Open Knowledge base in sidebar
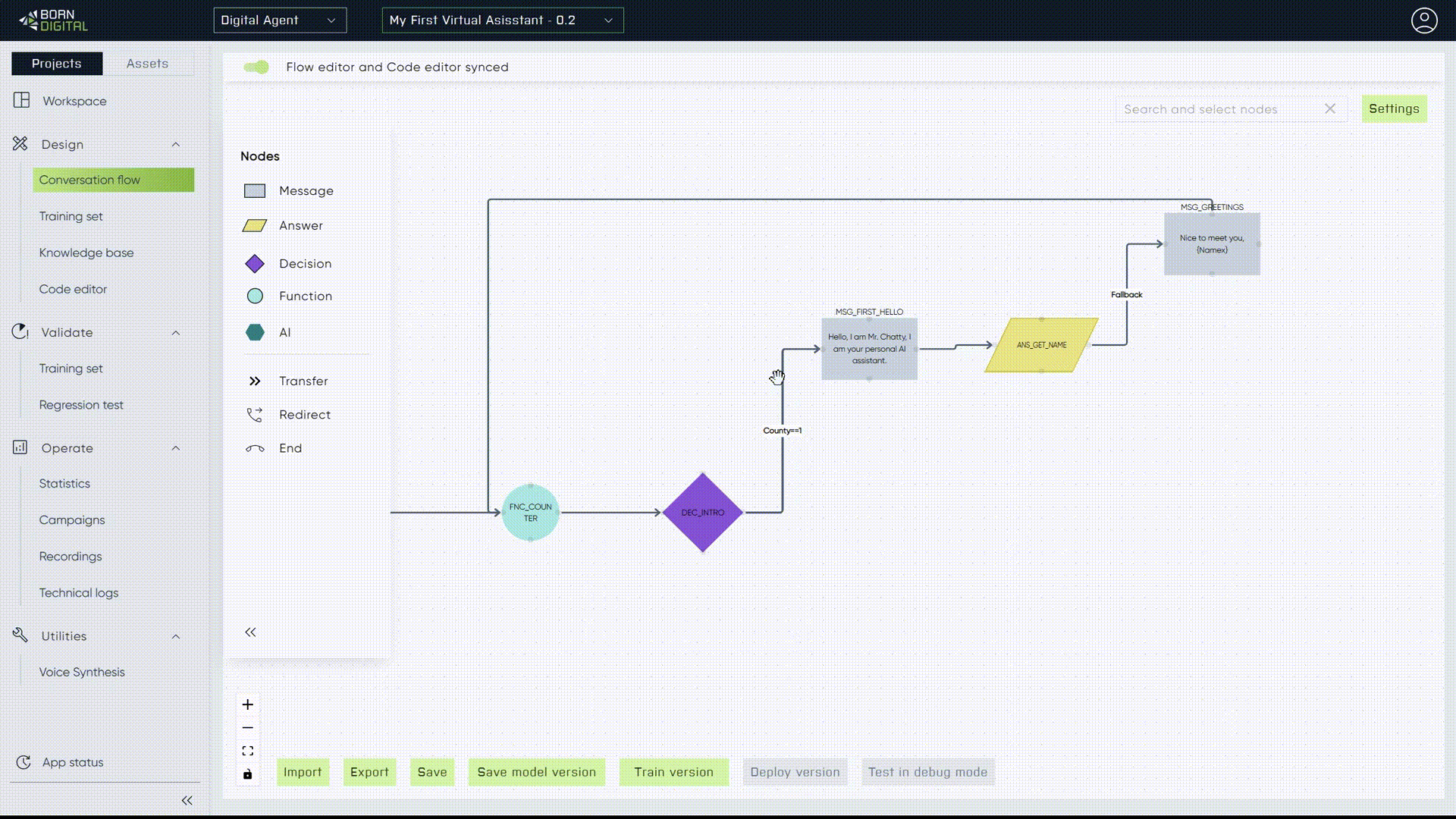Screen dimensions: 1456x819 [x=86, y=253]
